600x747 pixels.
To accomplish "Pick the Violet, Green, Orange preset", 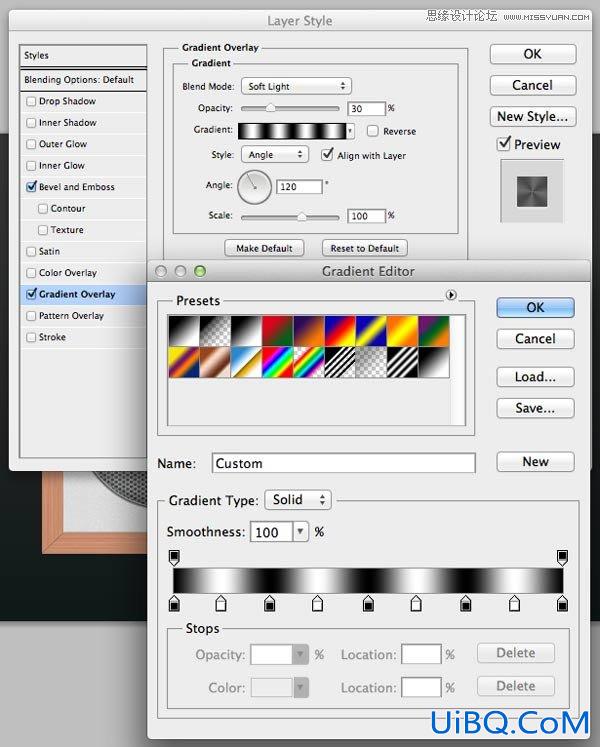I will click(434, 331).
